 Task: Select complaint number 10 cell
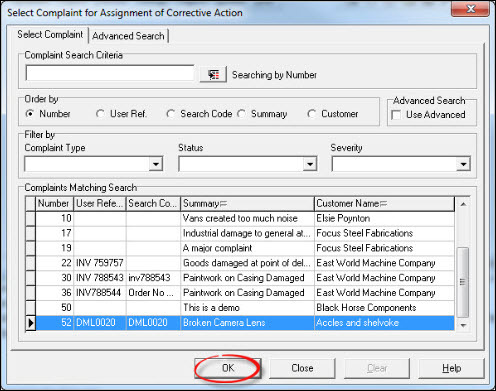pyautogui.click(x=55, y=218)
